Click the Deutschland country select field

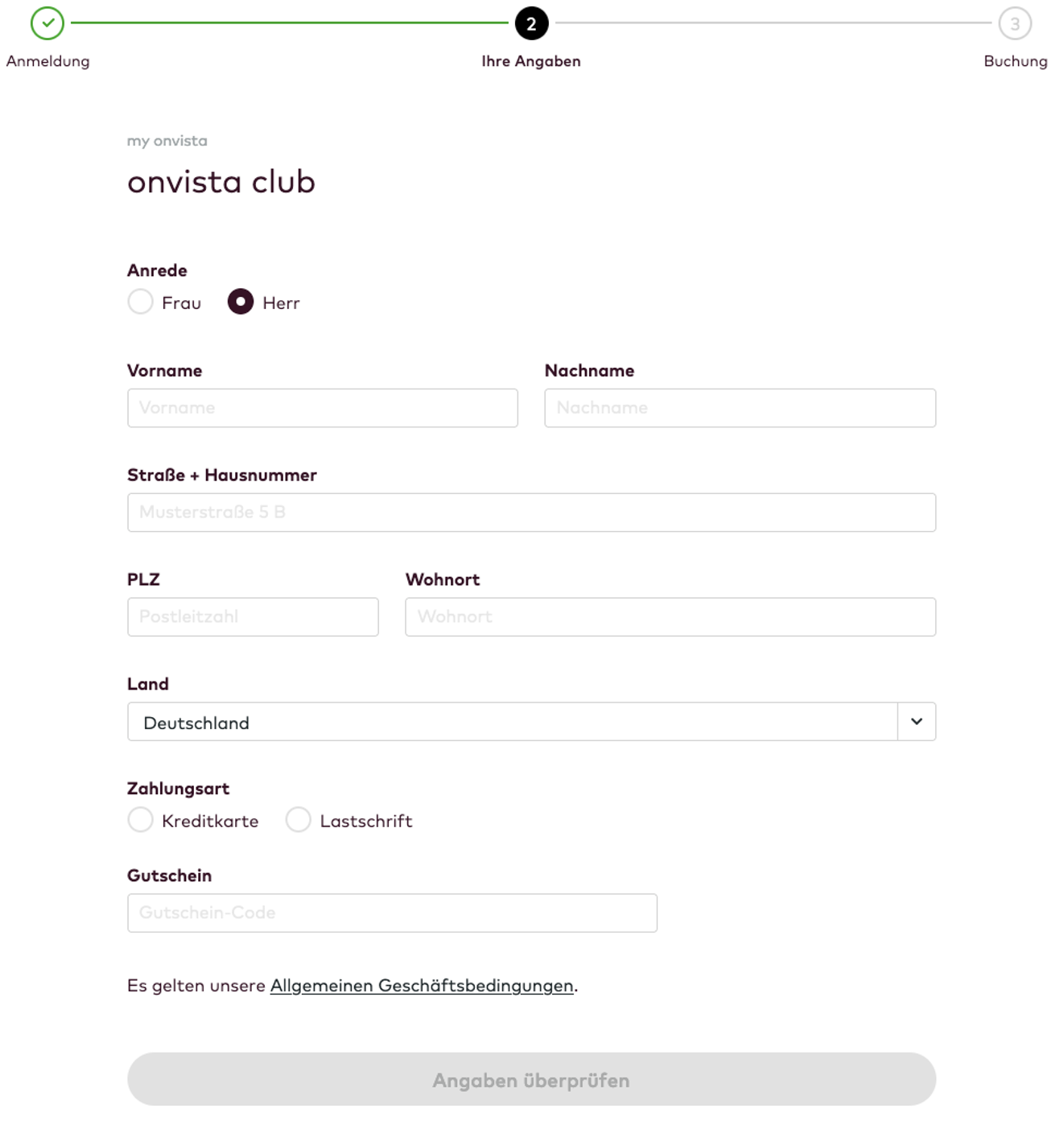531,722
